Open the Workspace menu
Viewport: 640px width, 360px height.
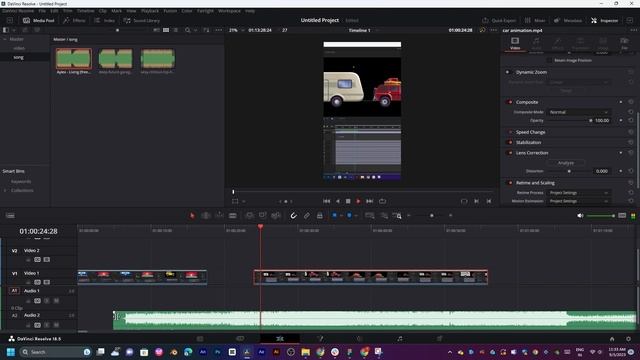coord(229,11)
